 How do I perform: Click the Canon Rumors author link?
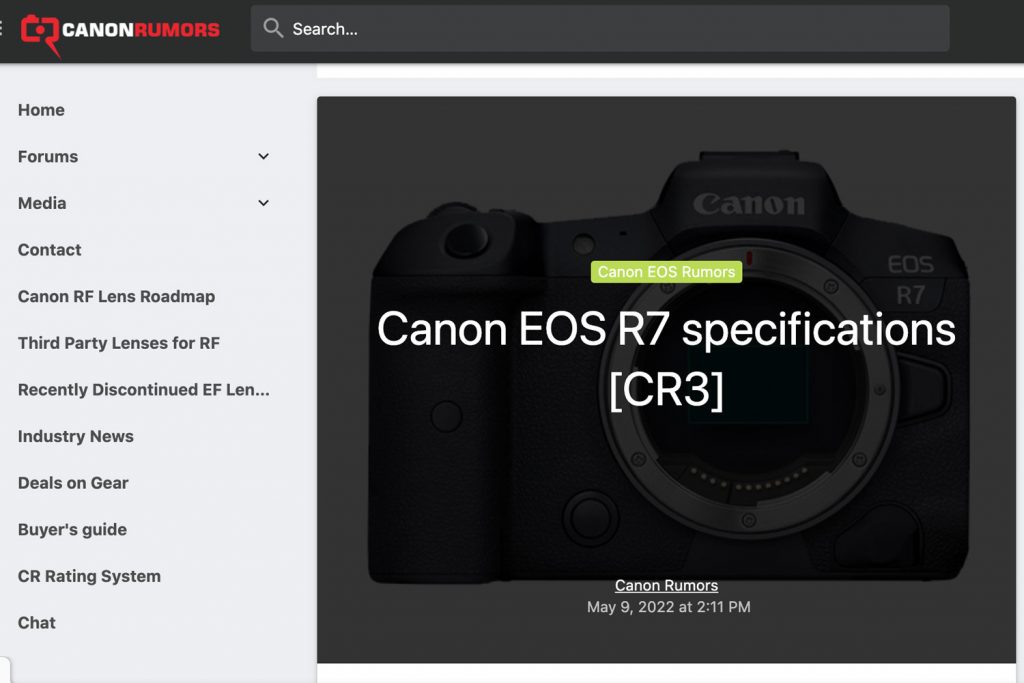click(666, 586)
